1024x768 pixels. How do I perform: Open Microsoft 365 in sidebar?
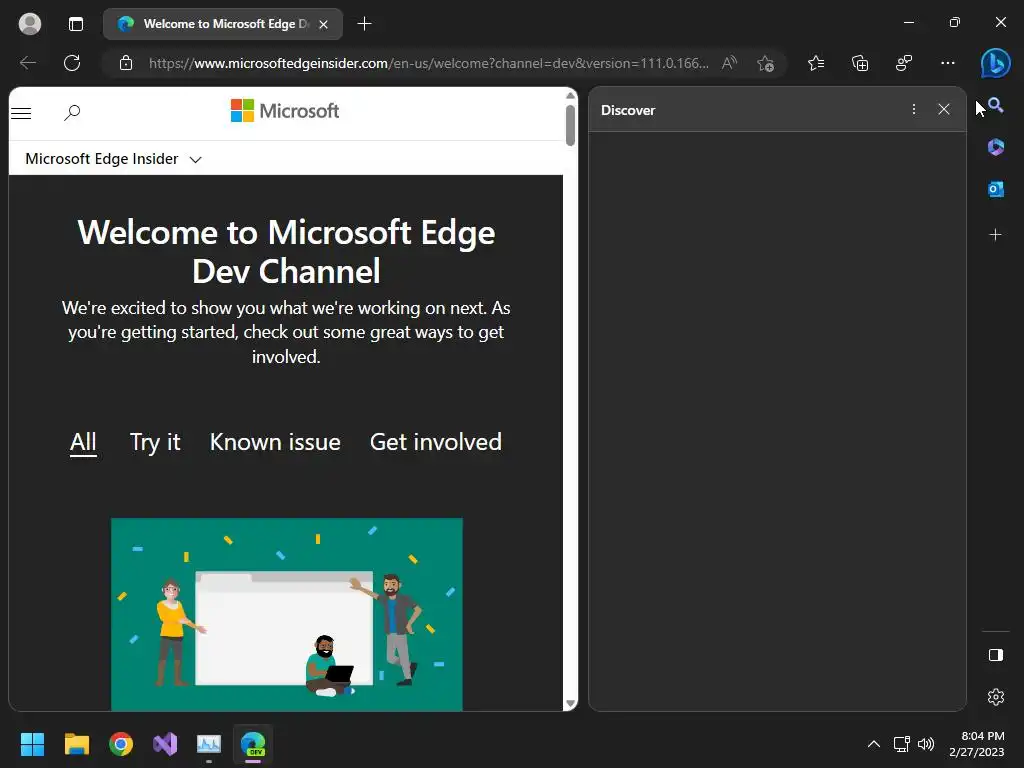tap(995, 147)
